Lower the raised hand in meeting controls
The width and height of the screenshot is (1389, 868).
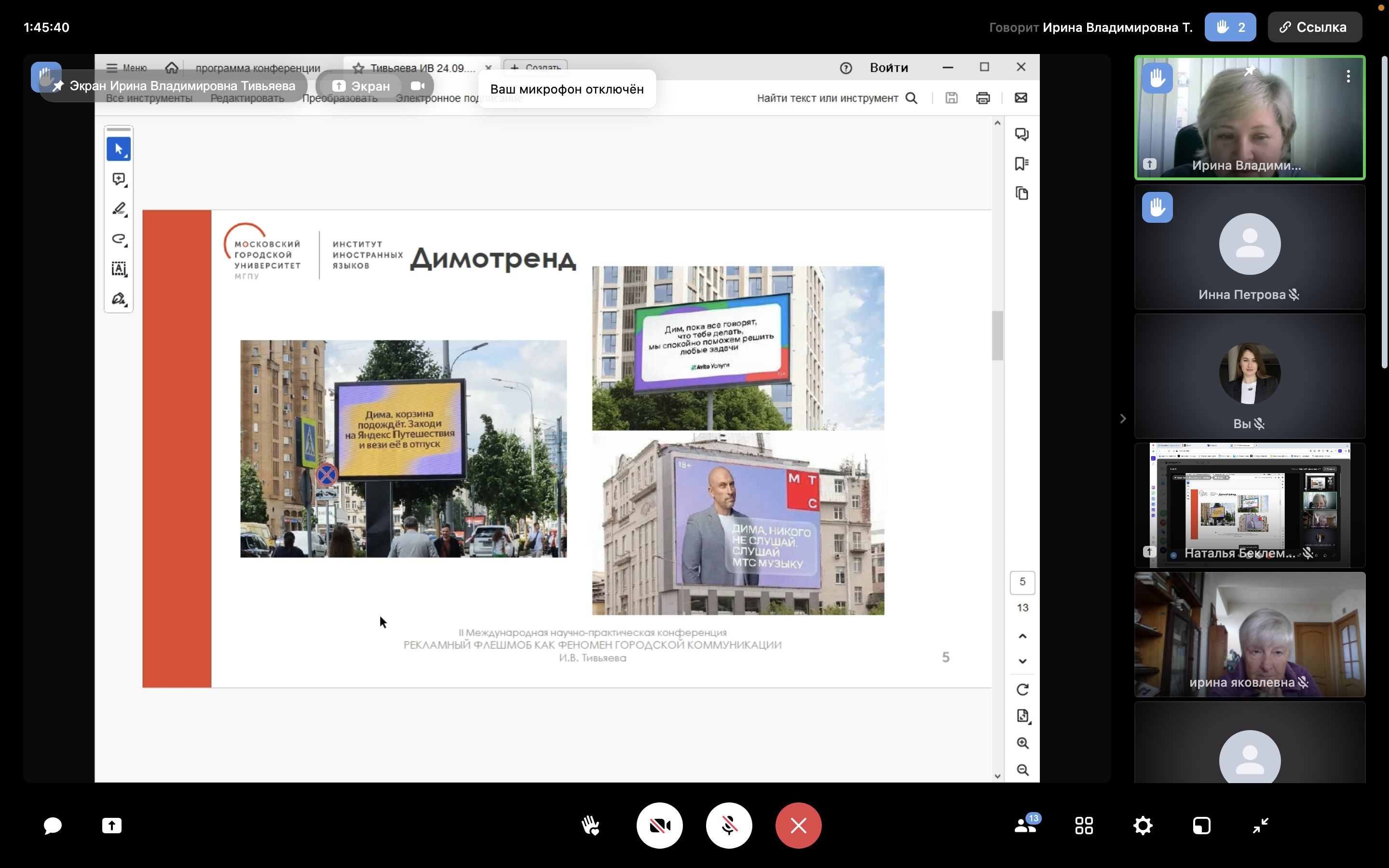coord(591,825)
